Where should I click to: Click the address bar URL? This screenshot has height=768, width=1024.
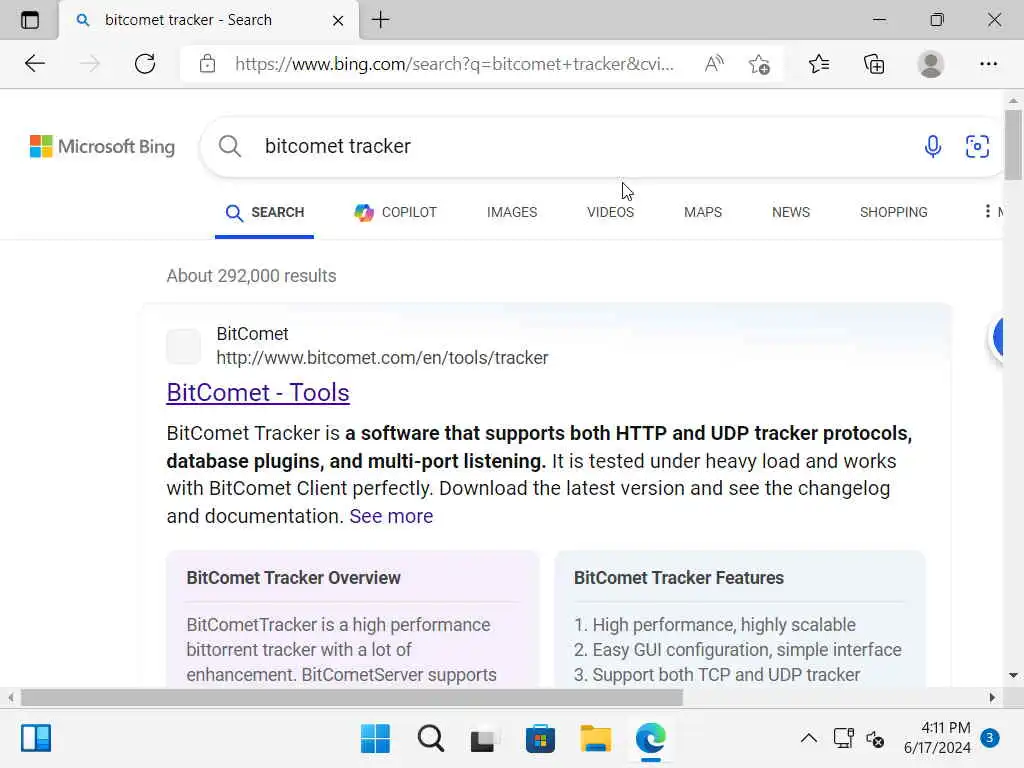pyautogui.click(x=454, y=64)
